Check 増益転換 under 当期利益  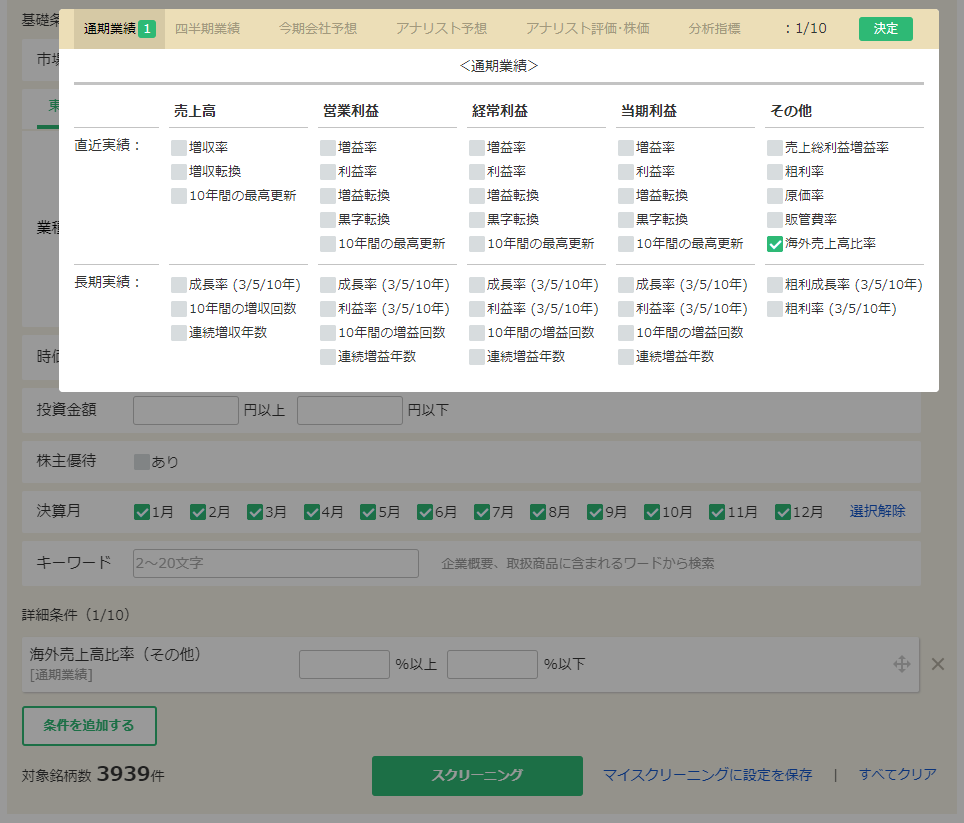click(627, 195)
